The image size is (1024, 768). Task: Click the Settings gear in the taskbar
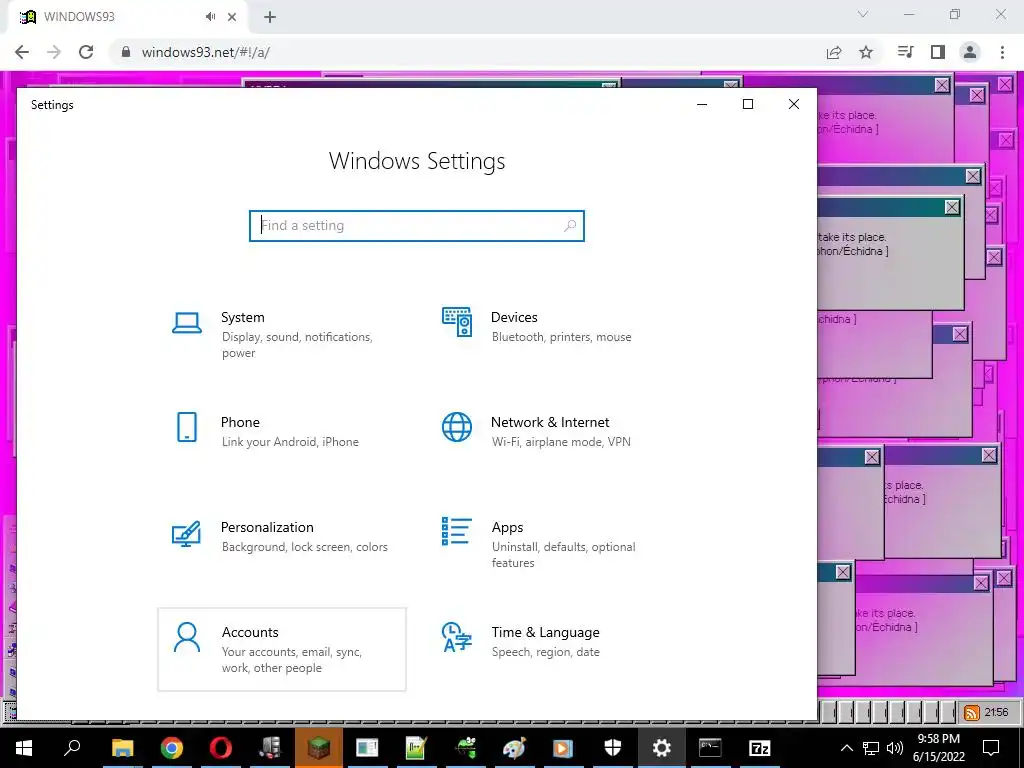[662, 748]
